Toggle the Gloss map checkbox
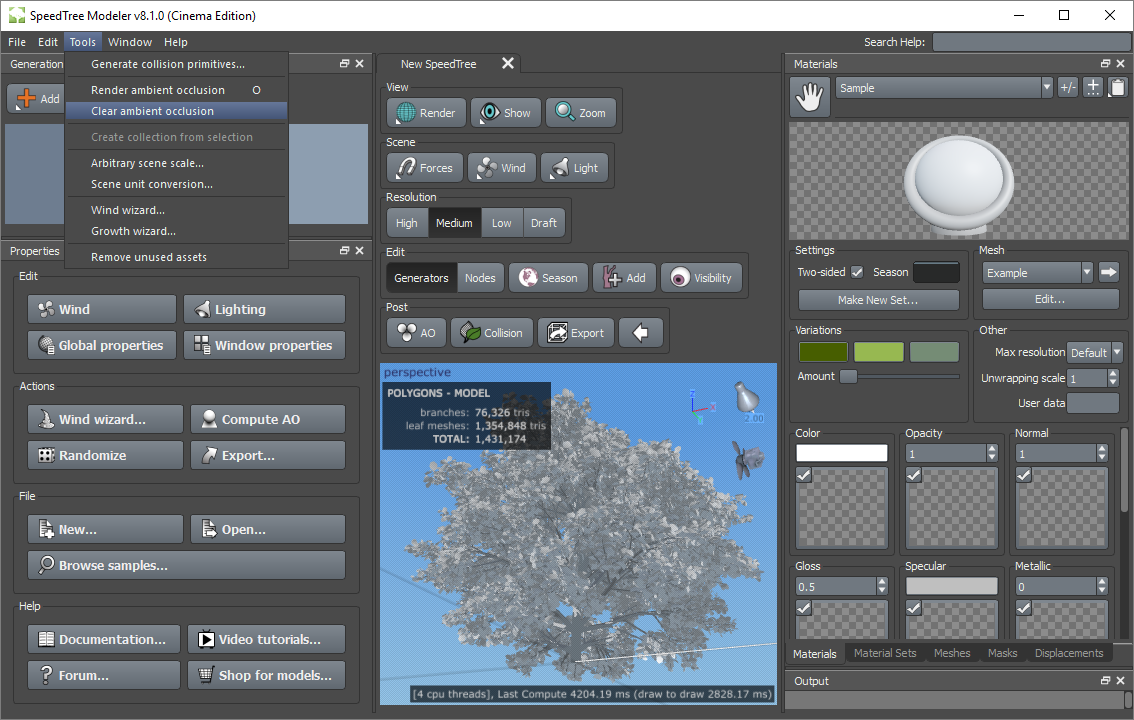The image size is (1134, 720). 803,608
